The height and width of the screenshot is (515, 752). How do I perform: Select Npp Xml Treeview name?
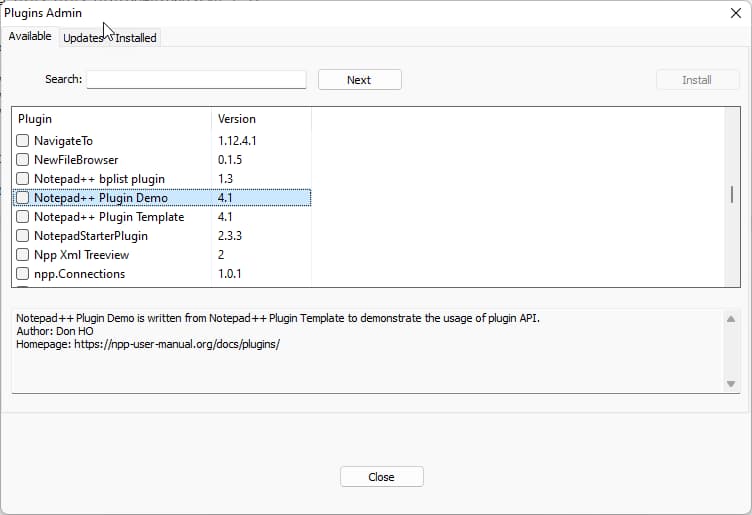[82, 255]
